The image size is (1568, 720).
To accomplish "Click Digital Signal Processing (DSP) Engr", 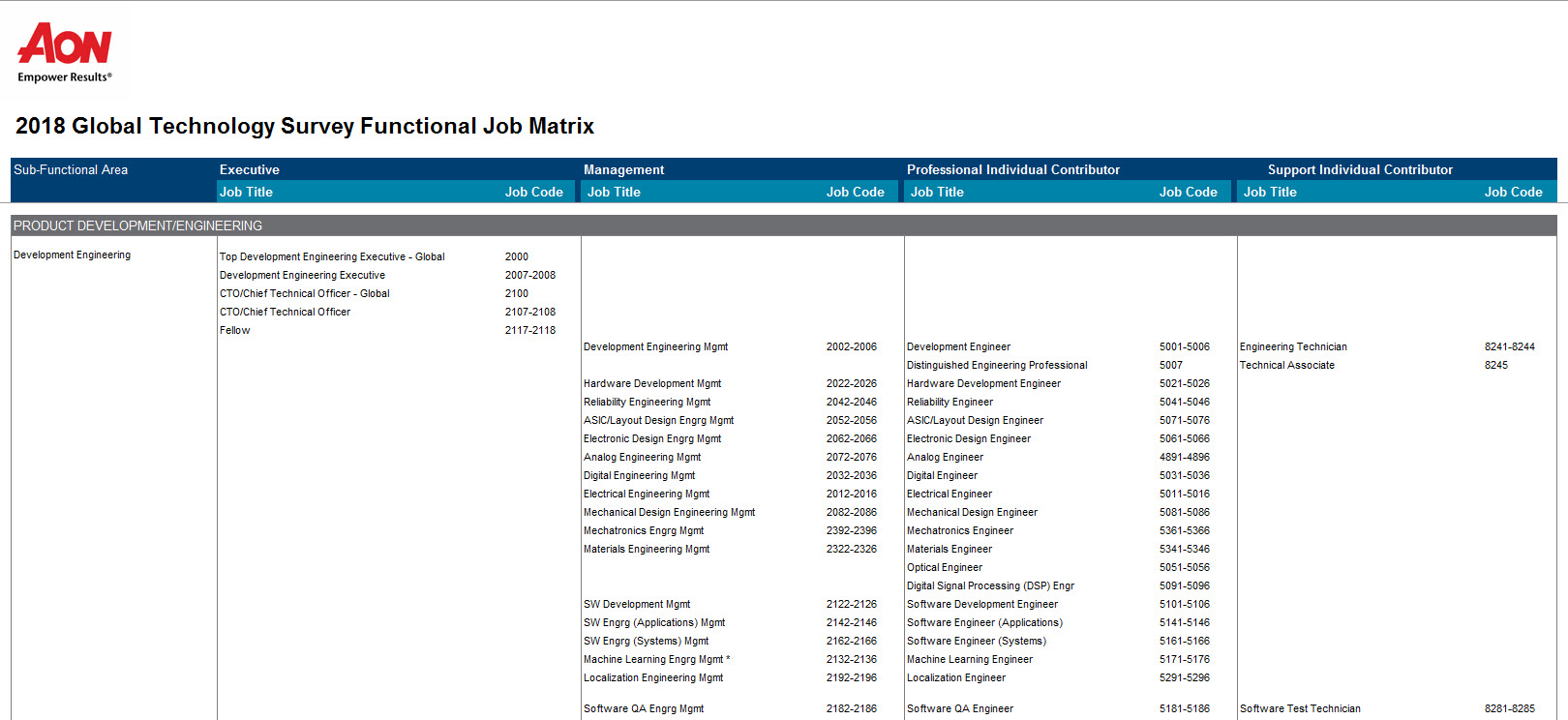I will coord(989,585).
